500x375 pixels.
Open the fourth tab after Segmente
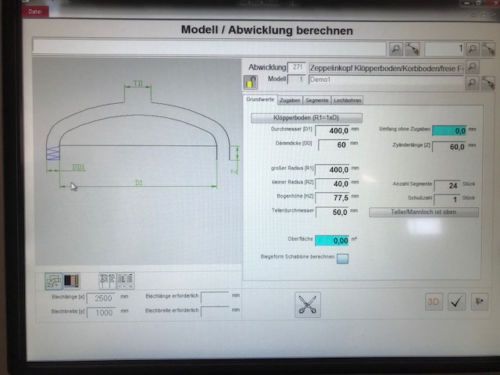(x=347, y=100)
